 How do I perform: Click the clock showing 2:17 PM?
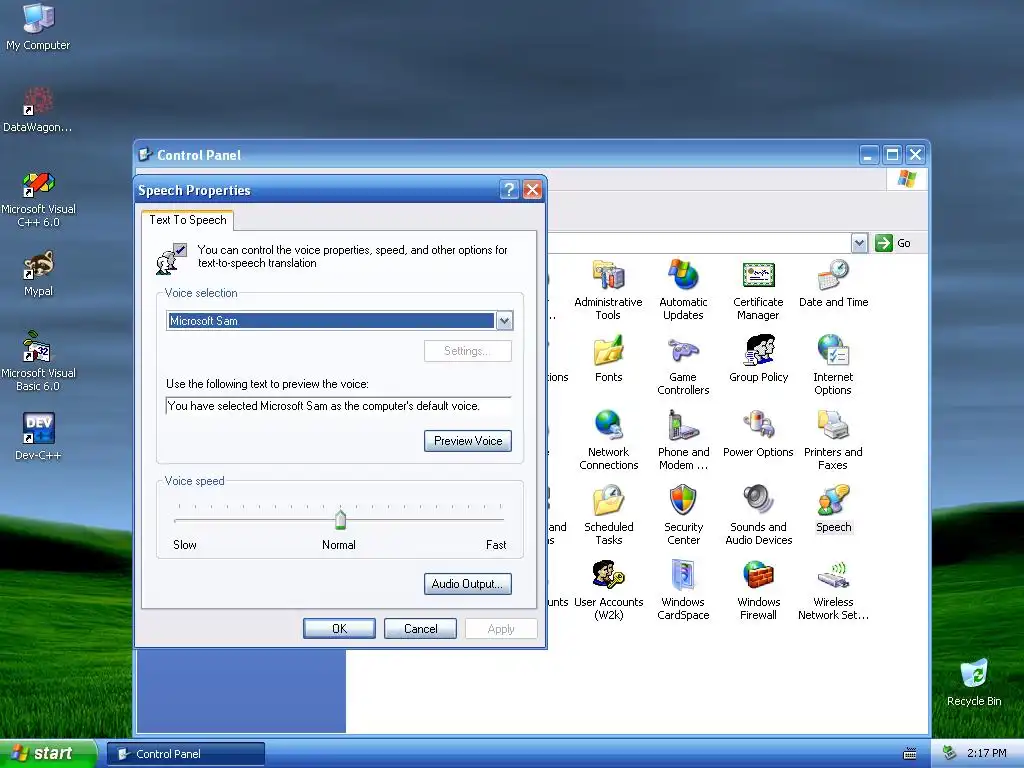[986, 753]
